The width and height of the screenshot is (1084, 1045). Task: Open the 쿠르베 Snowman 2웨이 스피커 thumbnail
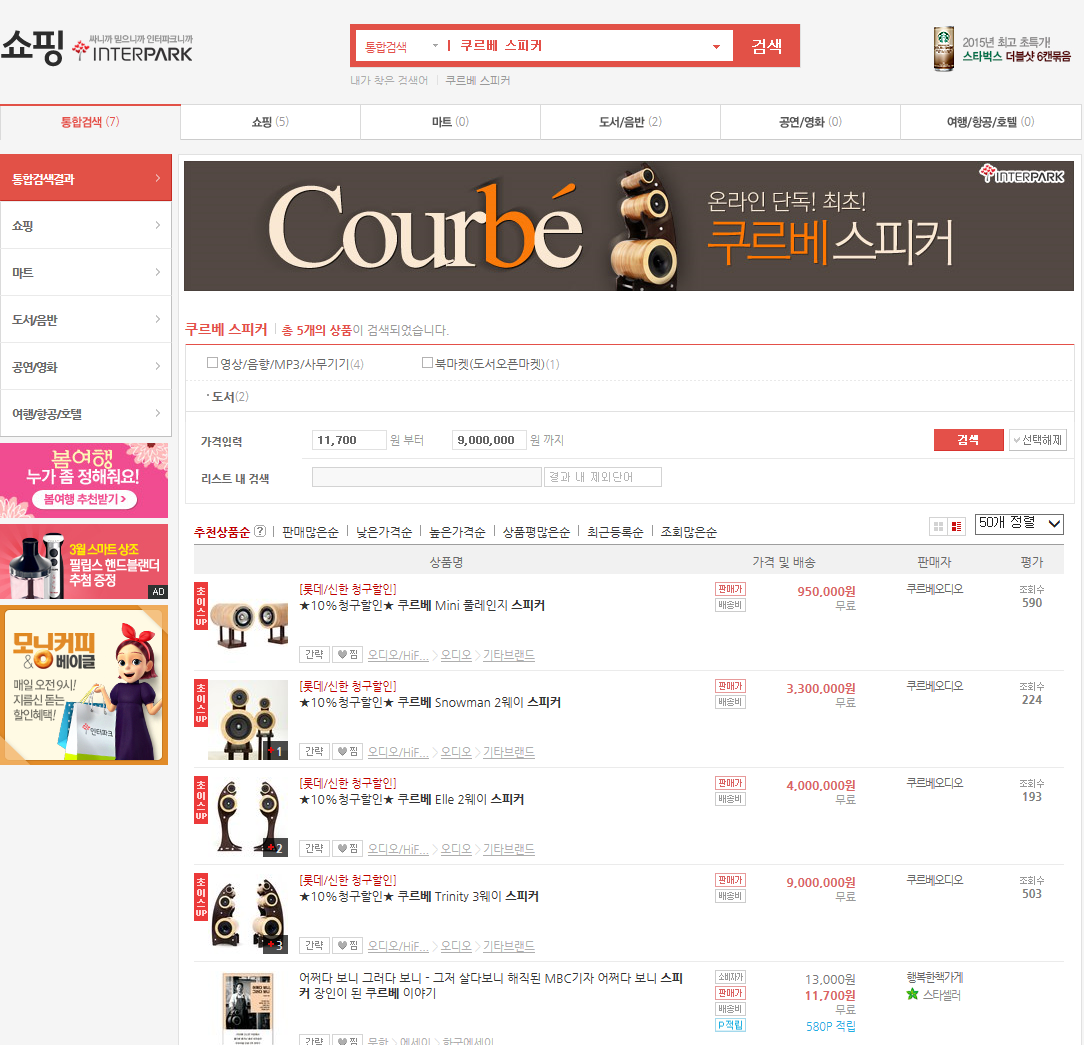tap(248, 719)
